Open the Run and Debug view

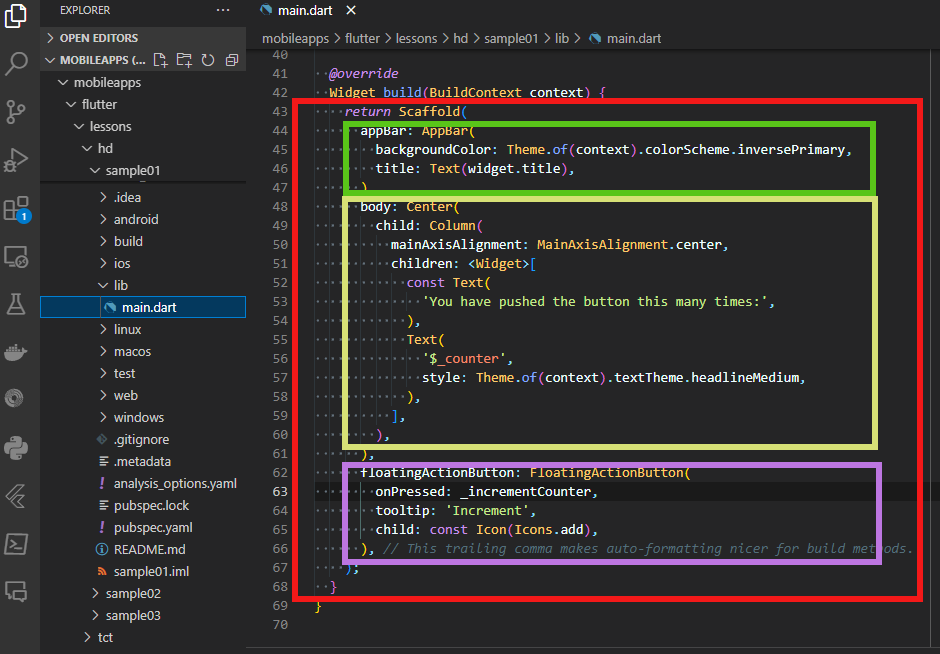pos(16,160)
